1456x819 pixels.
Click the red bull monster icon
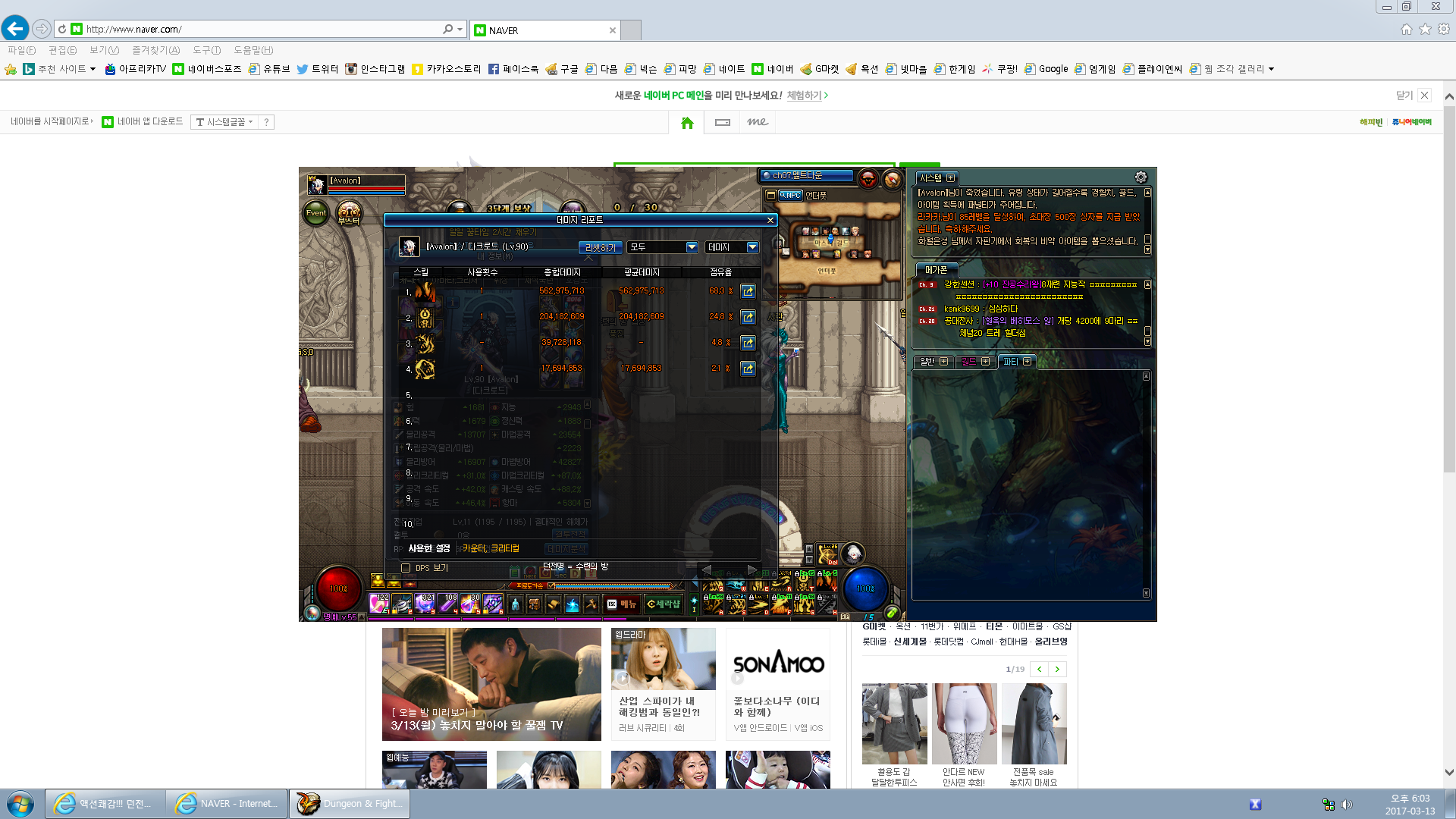point(868,179)
